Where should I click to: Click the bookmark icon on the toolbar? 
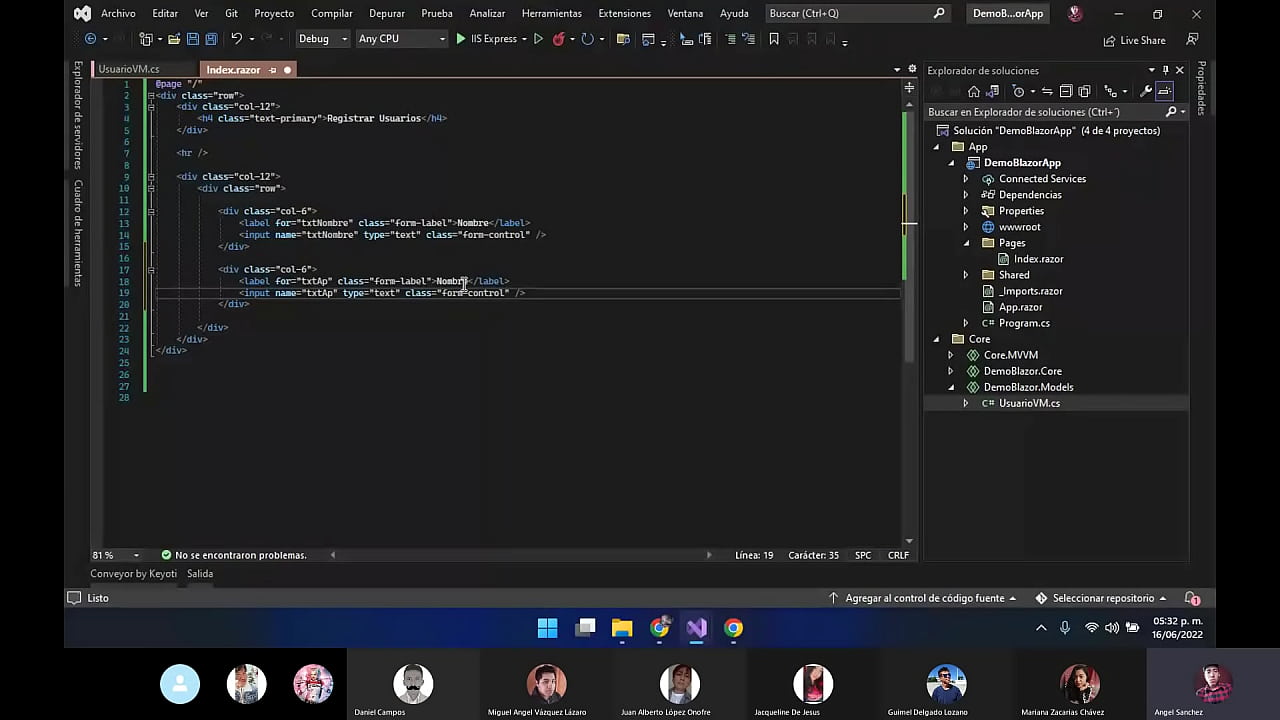click(x=773, y=38)
